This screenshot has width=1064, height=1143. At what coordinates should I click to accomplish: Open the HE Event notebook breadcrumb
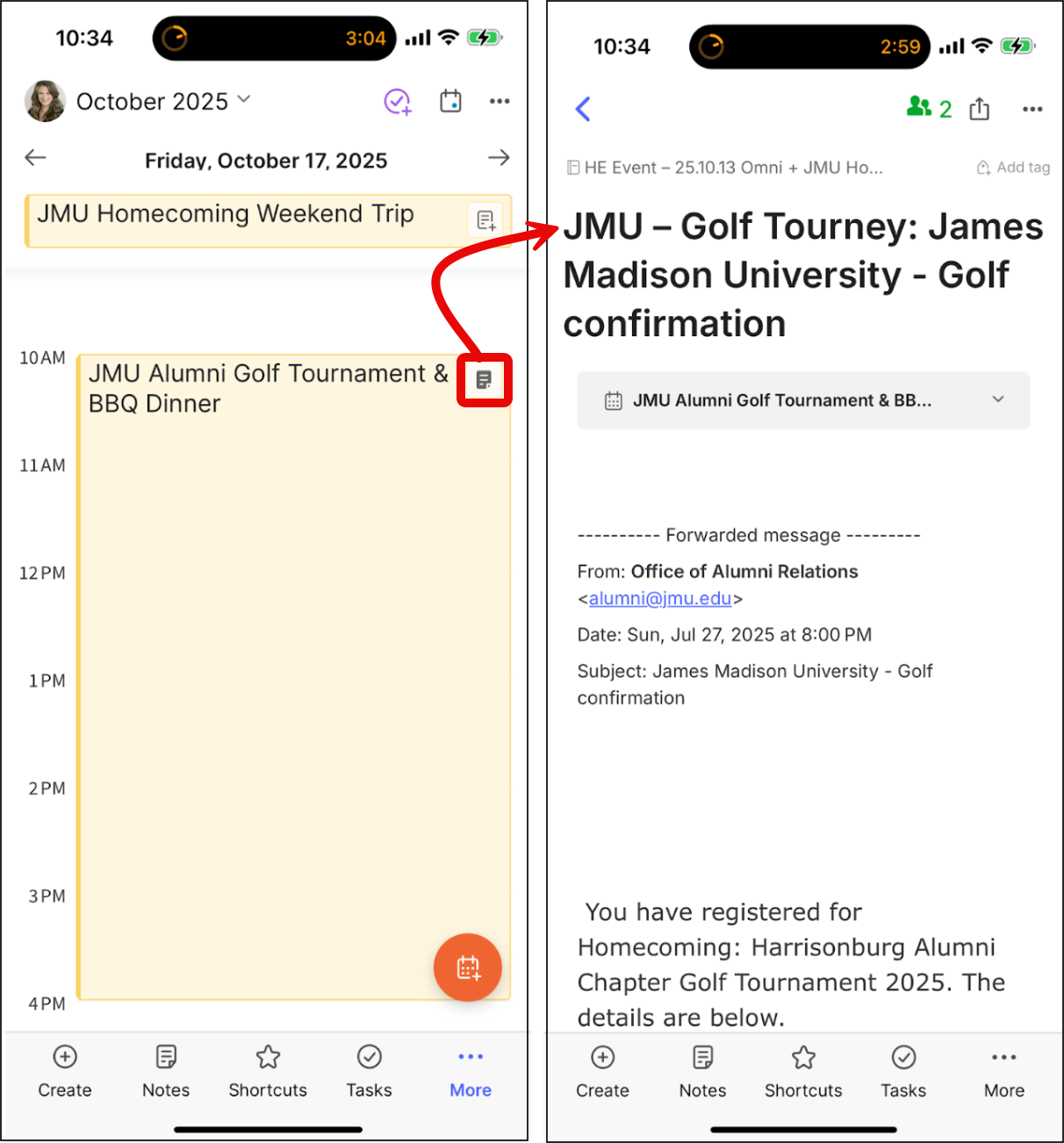[x=725, y=168]
